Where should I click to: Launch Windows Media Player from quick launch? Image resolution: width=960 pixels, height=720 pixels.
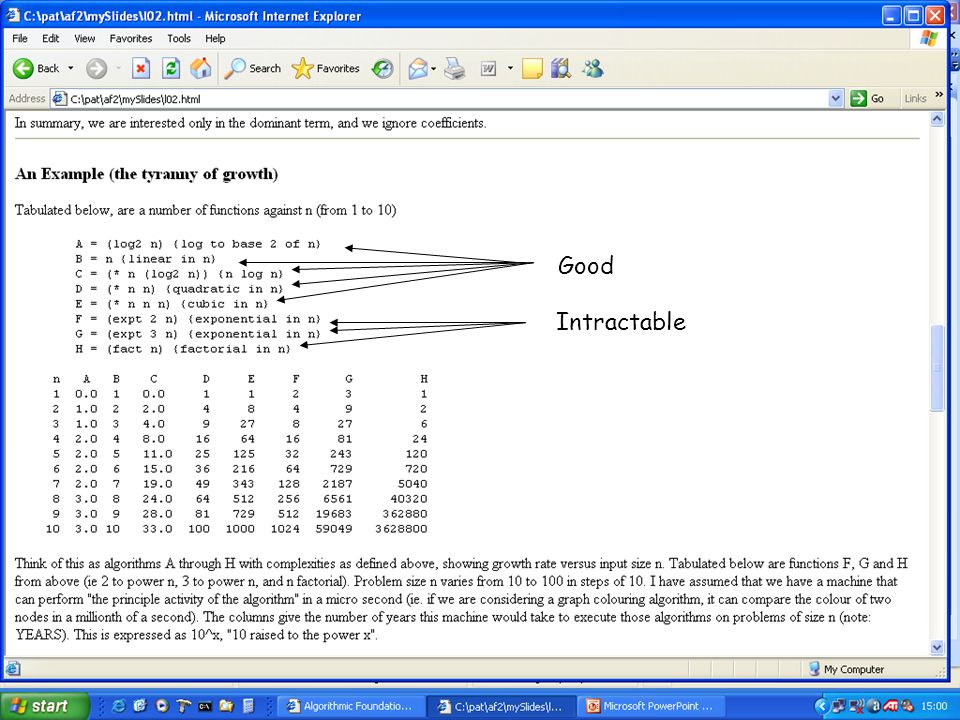click(162, 706)
